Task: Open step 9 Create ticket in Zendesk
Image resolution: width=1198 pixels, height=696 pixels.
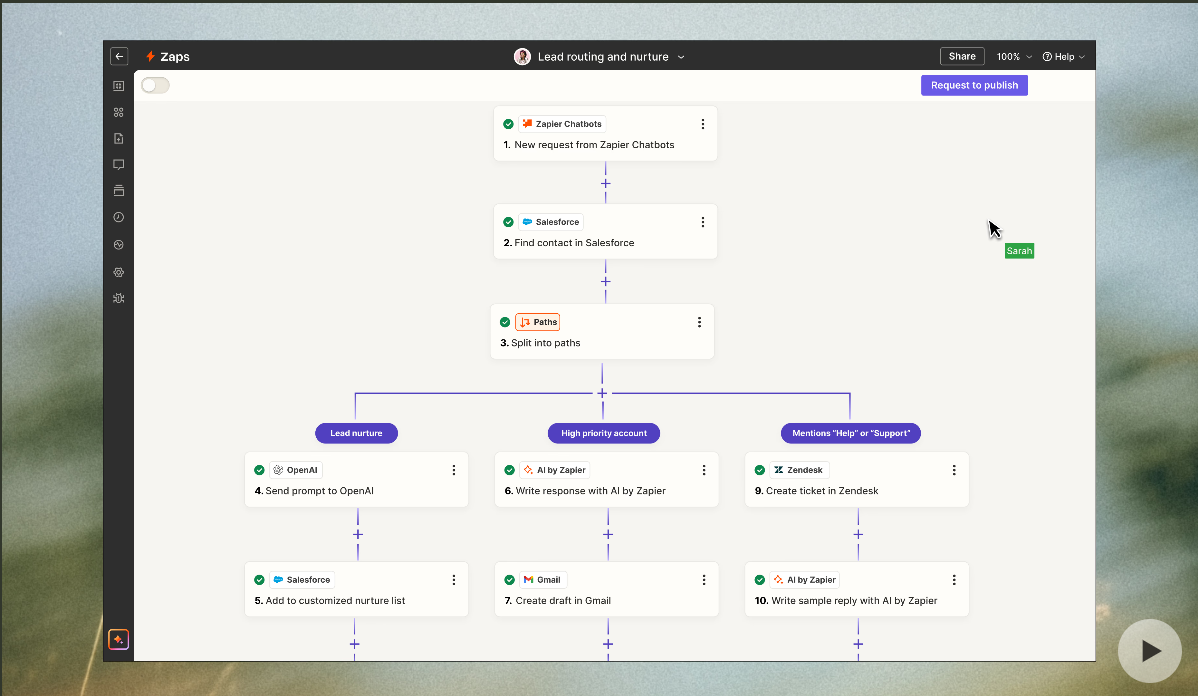Action: [857, 480]
